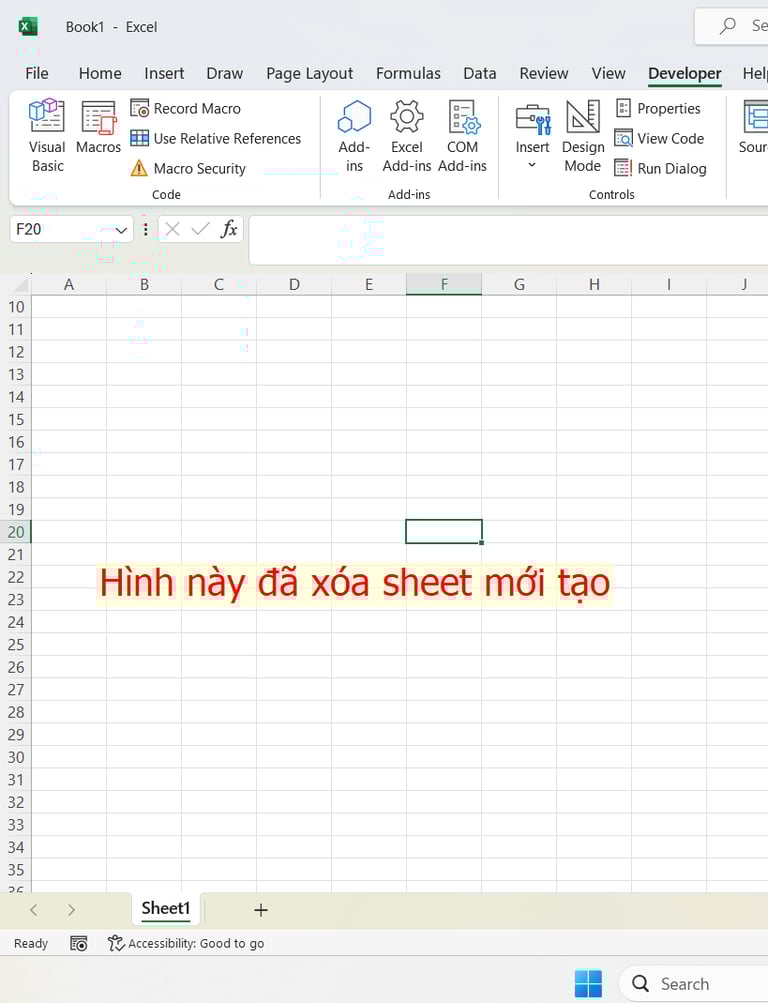Click the Insert Function fx button
768x1003 pixels.
pos(229,229)
